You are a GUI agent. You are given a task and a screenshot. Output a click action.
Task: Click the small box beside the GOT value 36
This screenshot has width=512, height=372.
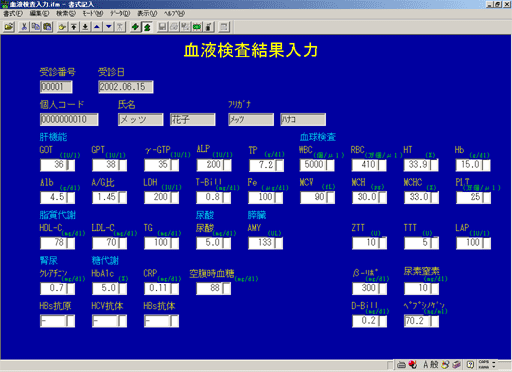pyautogui.click(x=70, y=165)
